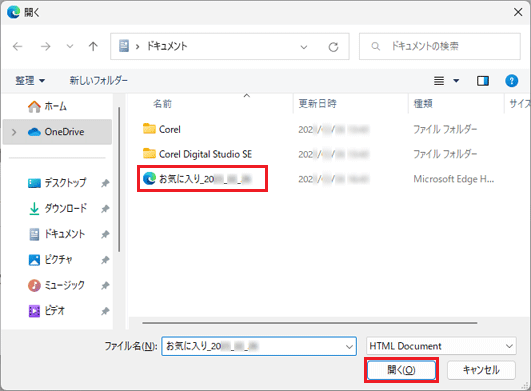Open ドキュメント in the sidebar

pyautogui.click(x=57, y=234)
